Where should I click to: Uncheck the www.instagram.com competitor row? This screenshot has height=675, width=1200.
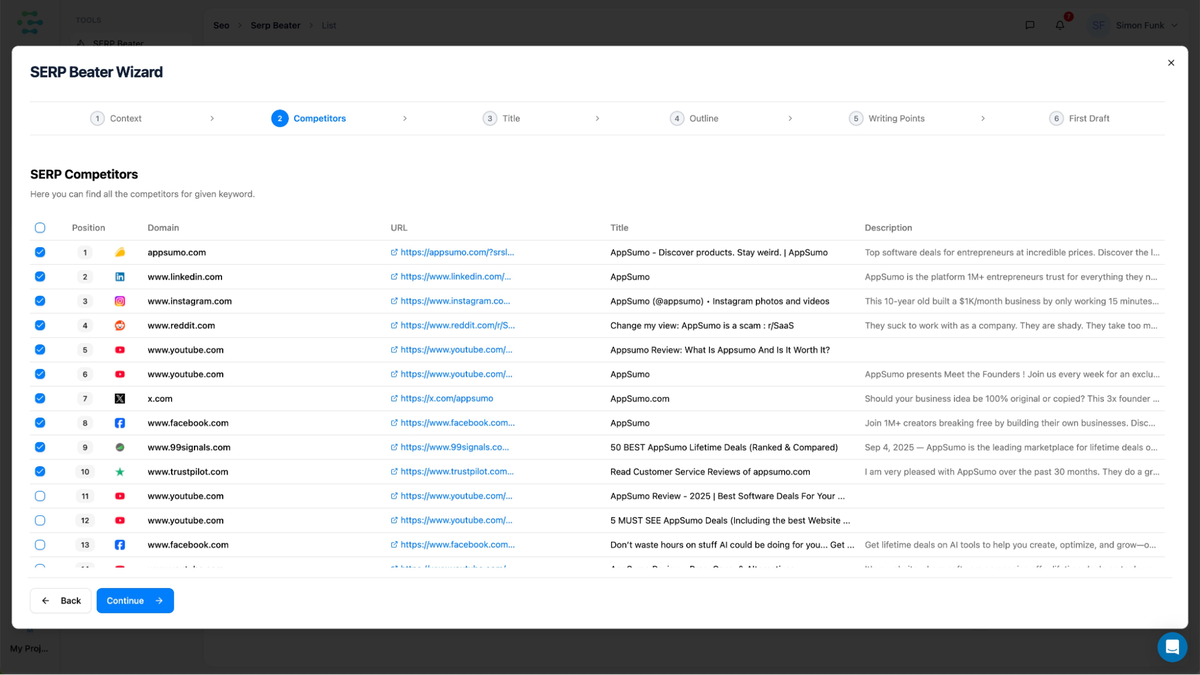[x=40, y=301]
